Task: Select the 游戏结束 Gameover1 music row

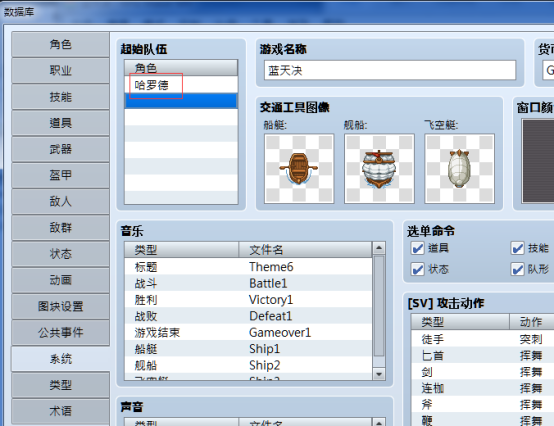Action: [x=248, y=332]
